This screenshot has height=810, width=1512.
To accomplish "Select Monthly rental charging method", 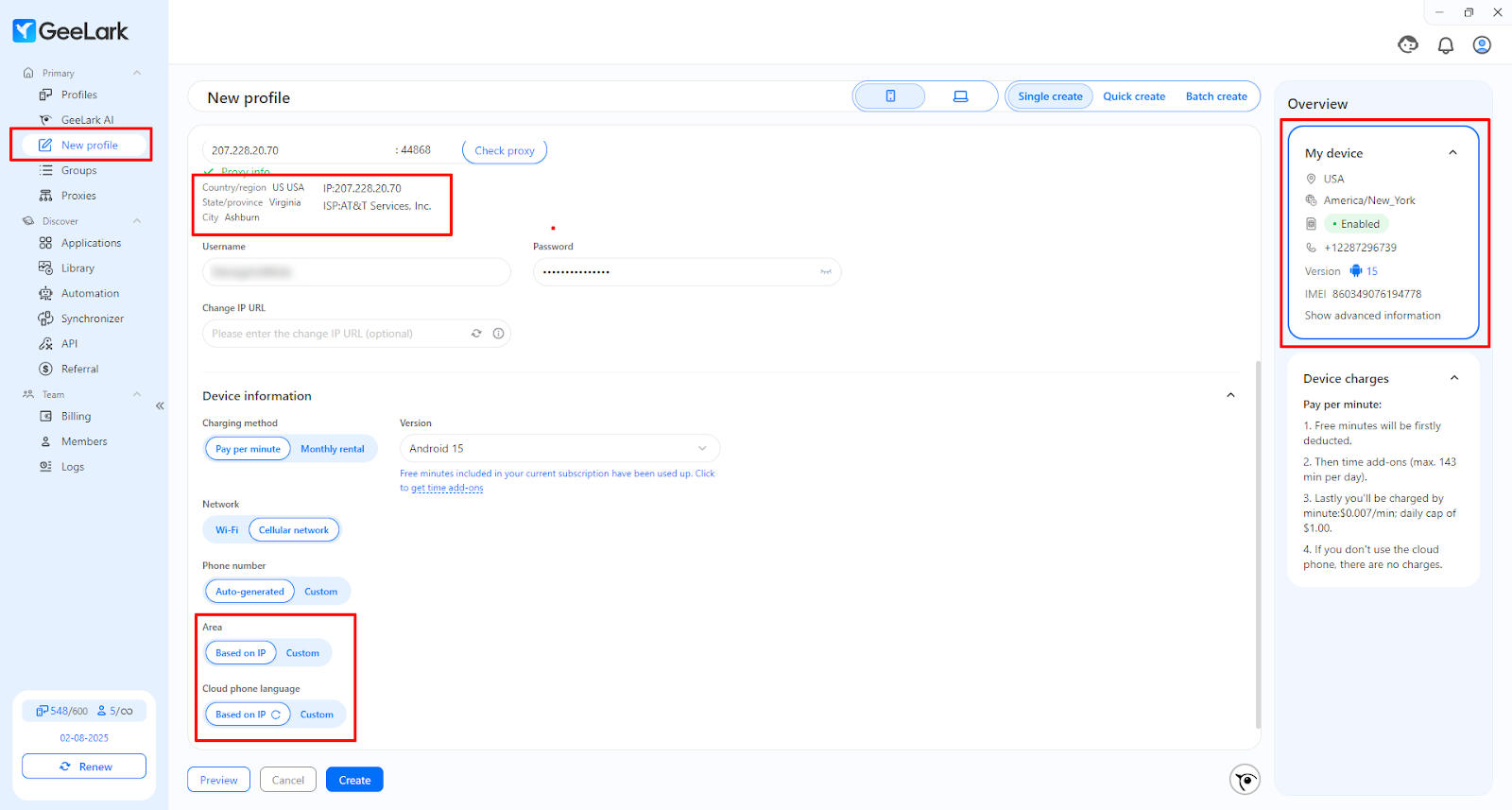I will [333, 449].
